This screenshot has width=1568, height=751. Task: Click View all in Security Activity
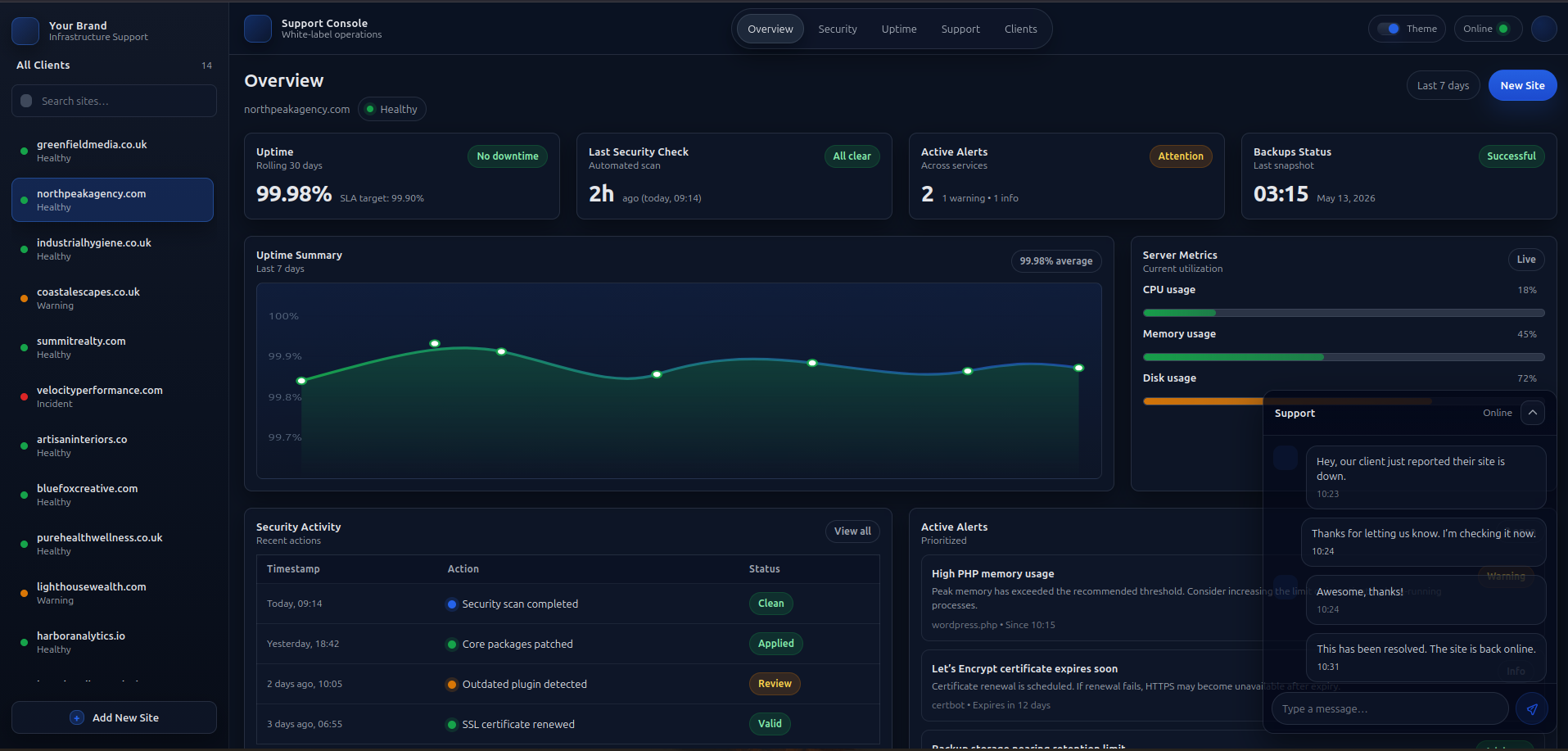[x=852, y=532]
